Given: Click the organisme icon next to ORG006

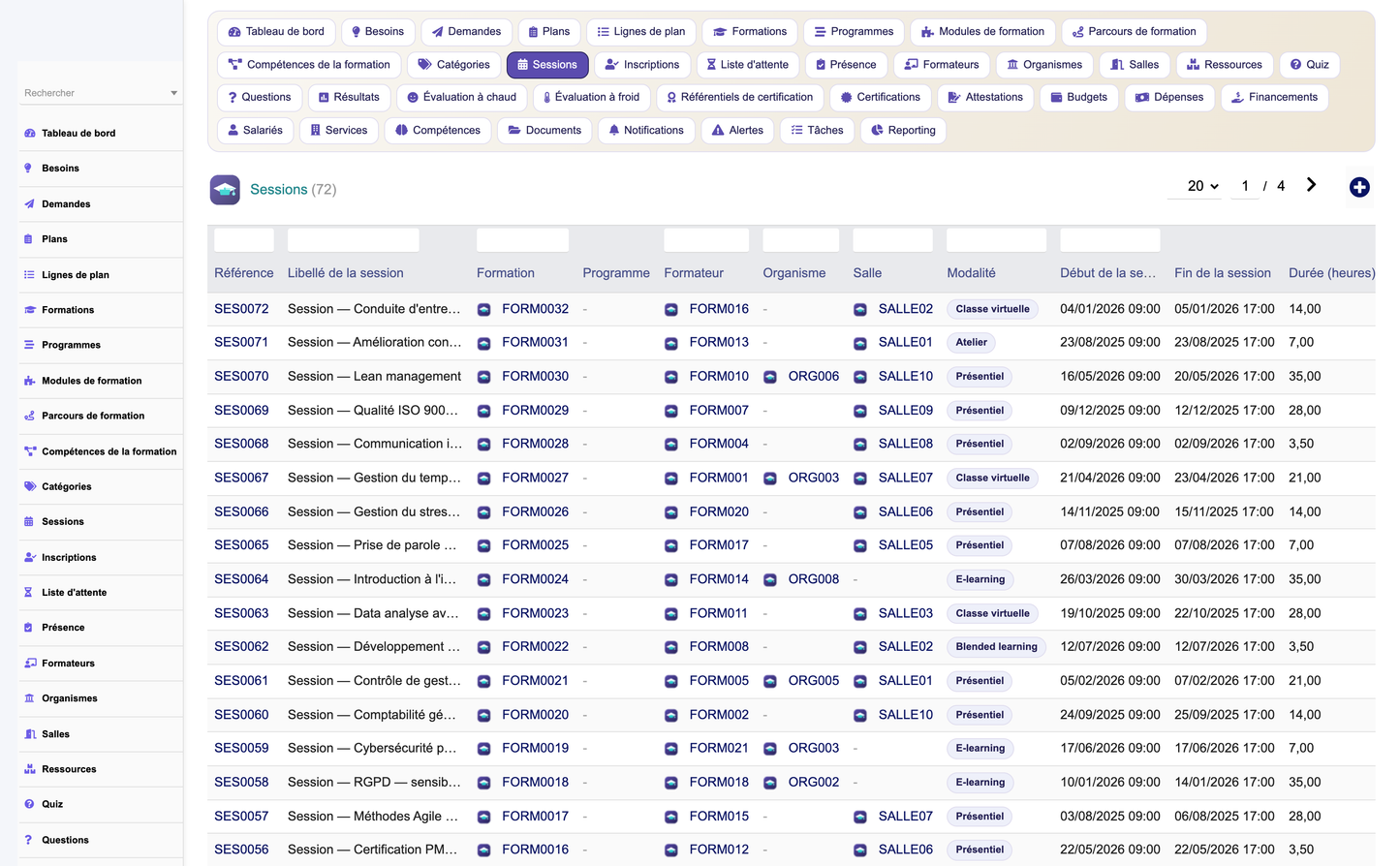Looking at the screenshot, I should (x=770, y=377).
